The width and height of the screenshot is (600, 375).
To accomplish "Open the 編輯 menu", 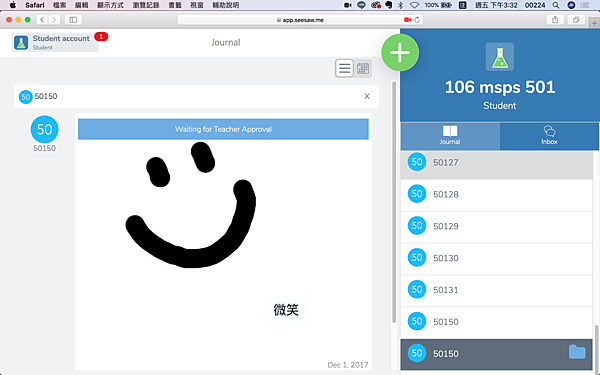I will (82, 5).
